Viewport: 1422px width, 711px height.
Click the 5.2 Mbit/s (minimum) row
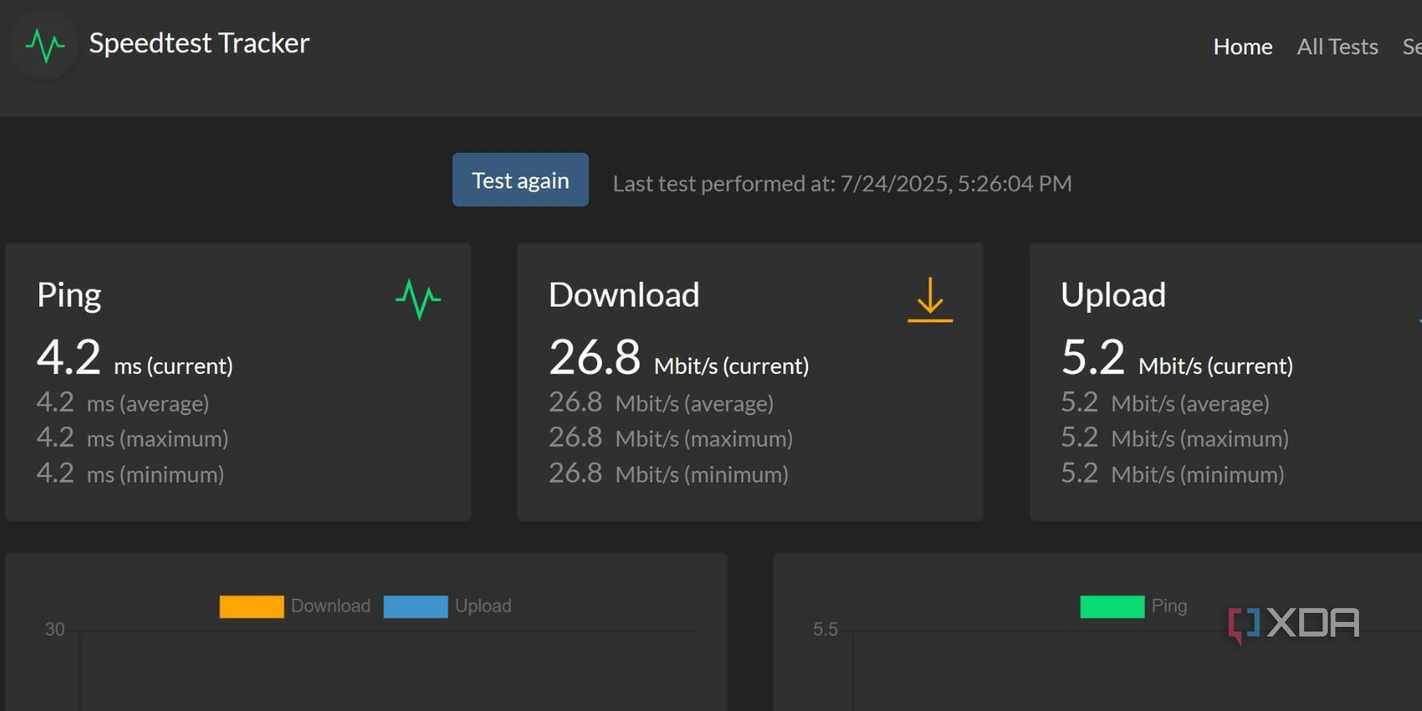(x=1173, y=474)
